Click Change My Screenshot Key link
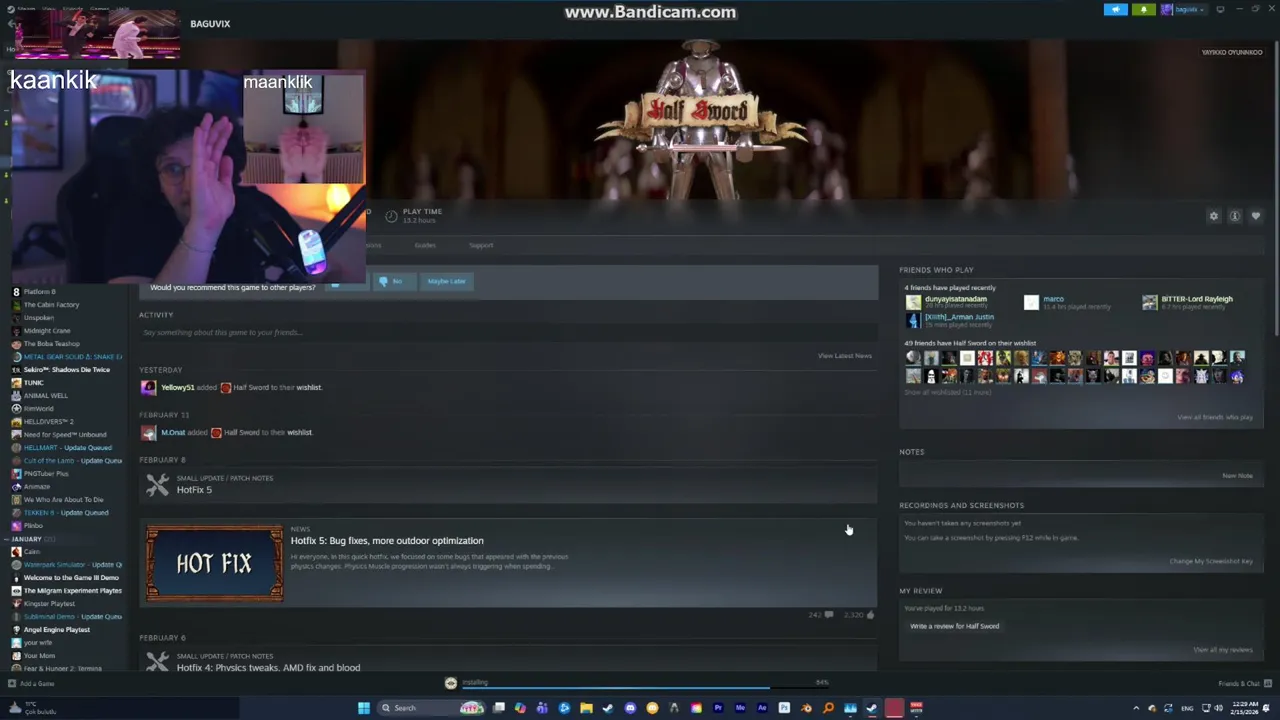The width and height of the screenshot is (1280, 720). pos(1211,561)
